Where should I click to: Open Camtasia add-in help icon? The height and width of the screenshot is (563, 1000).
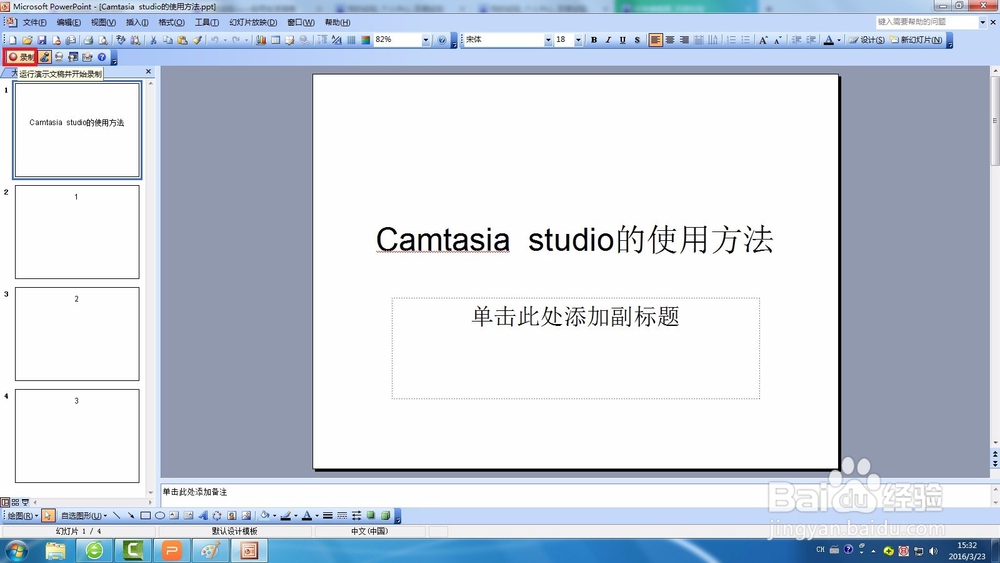101,57
